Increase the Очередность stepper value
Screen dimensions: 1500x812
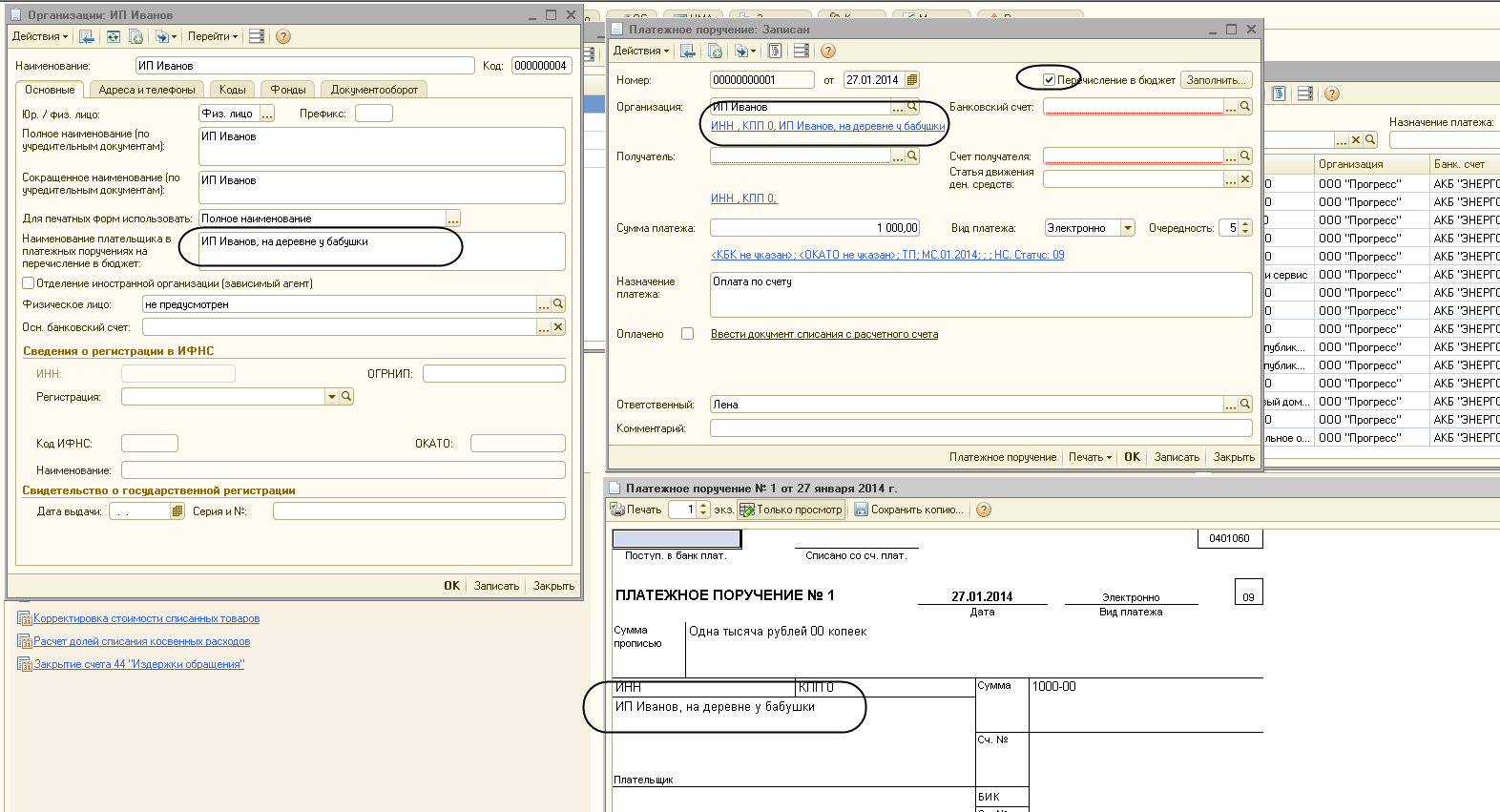point(1245,224)
